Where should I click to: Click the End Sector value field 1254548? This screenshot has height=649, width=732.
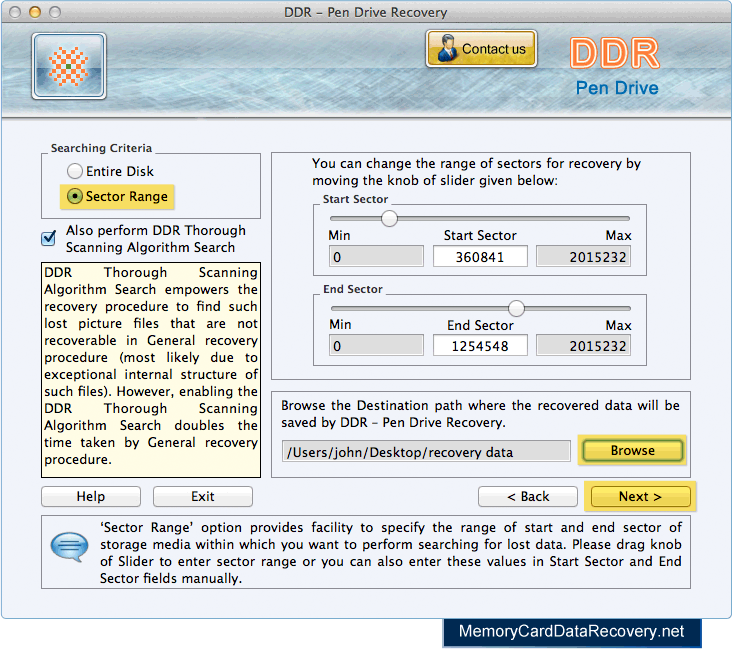[480, 346]
